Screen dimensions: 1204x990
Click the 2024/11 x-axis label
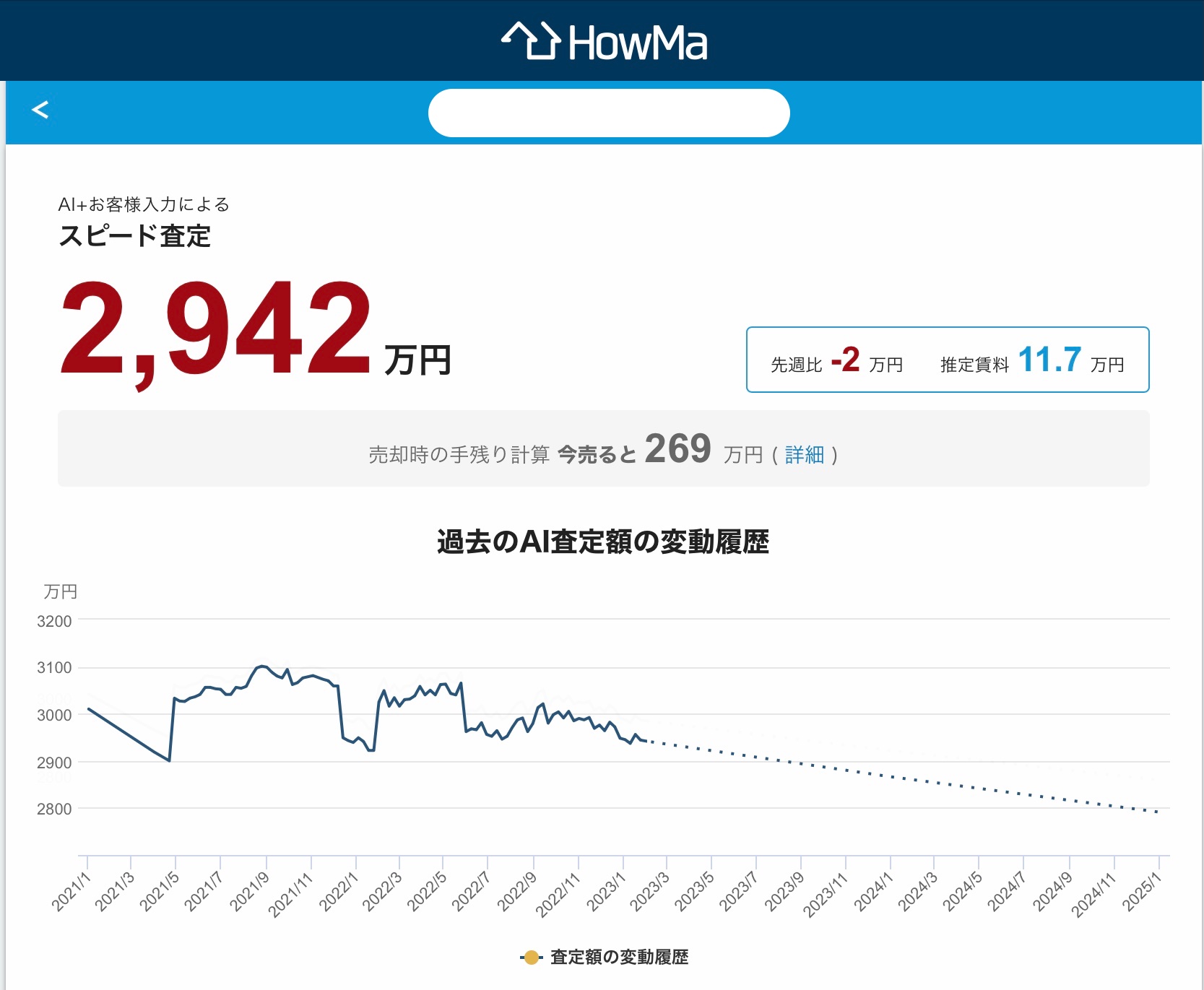tap(1093, 895)
